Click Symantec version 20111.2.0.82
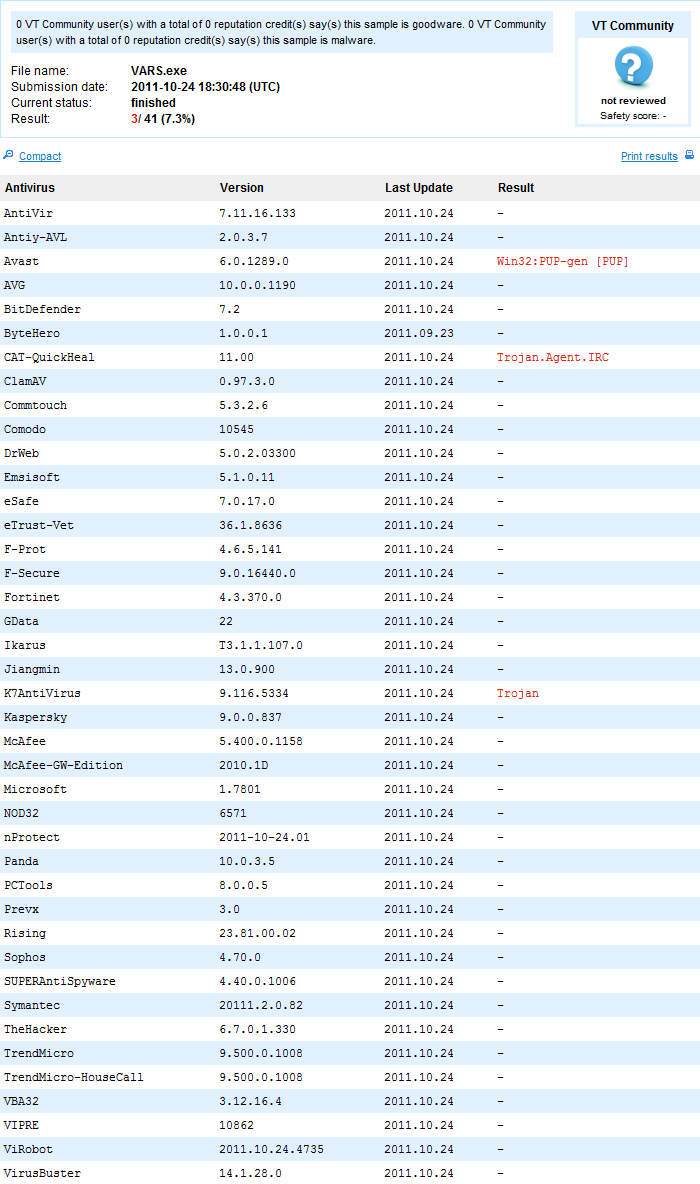 (x=261, y=1006)
